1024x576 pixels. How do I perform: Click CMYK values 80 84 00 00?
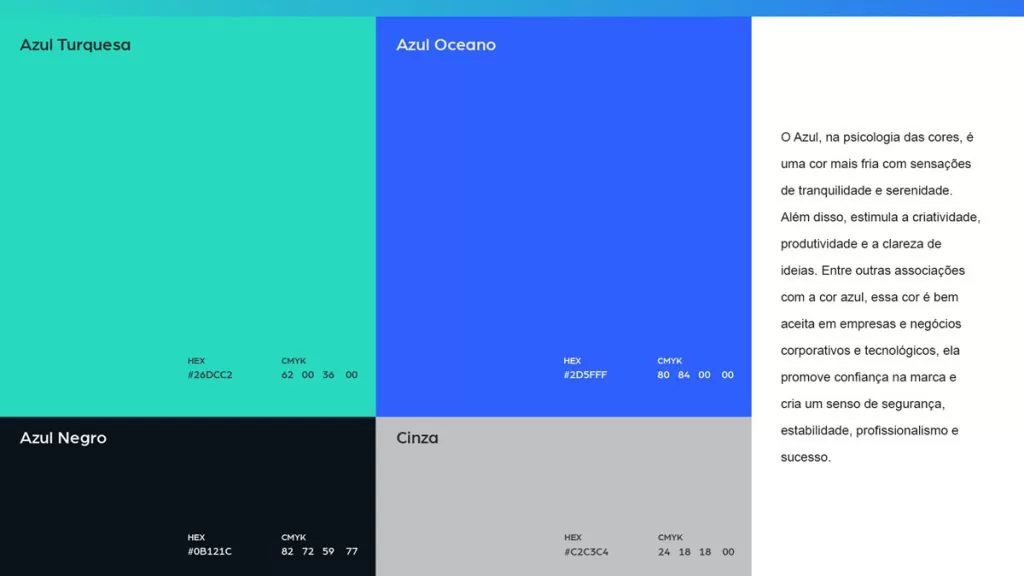point(696,375)
